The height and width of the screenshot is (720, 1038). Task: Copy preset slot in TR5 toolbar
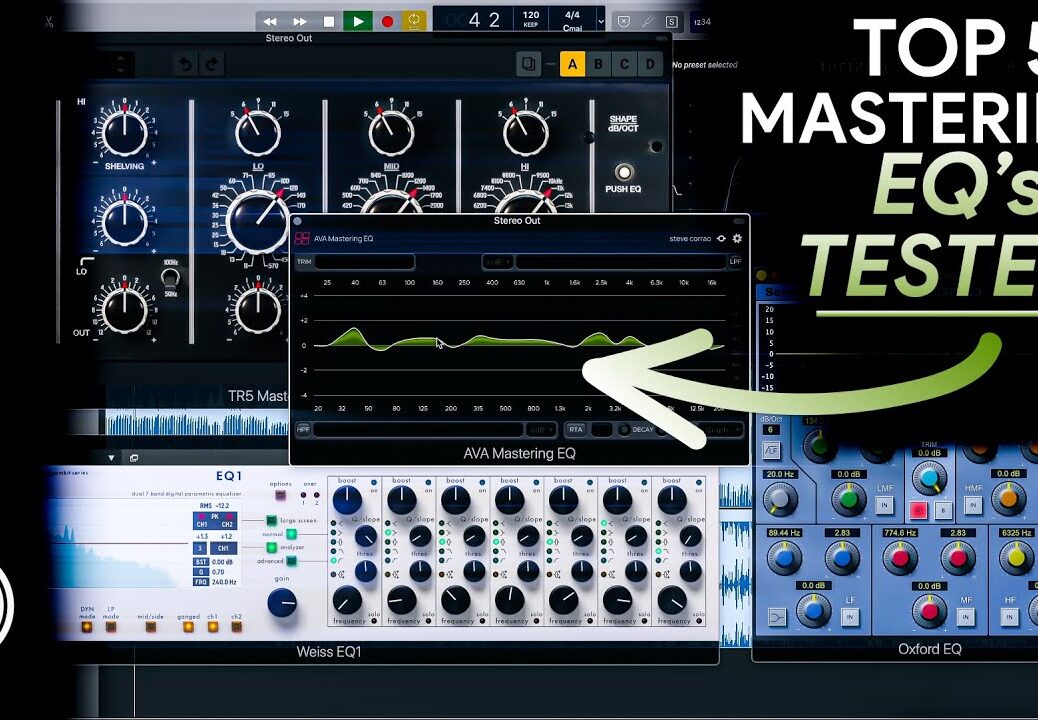[528, 64]
